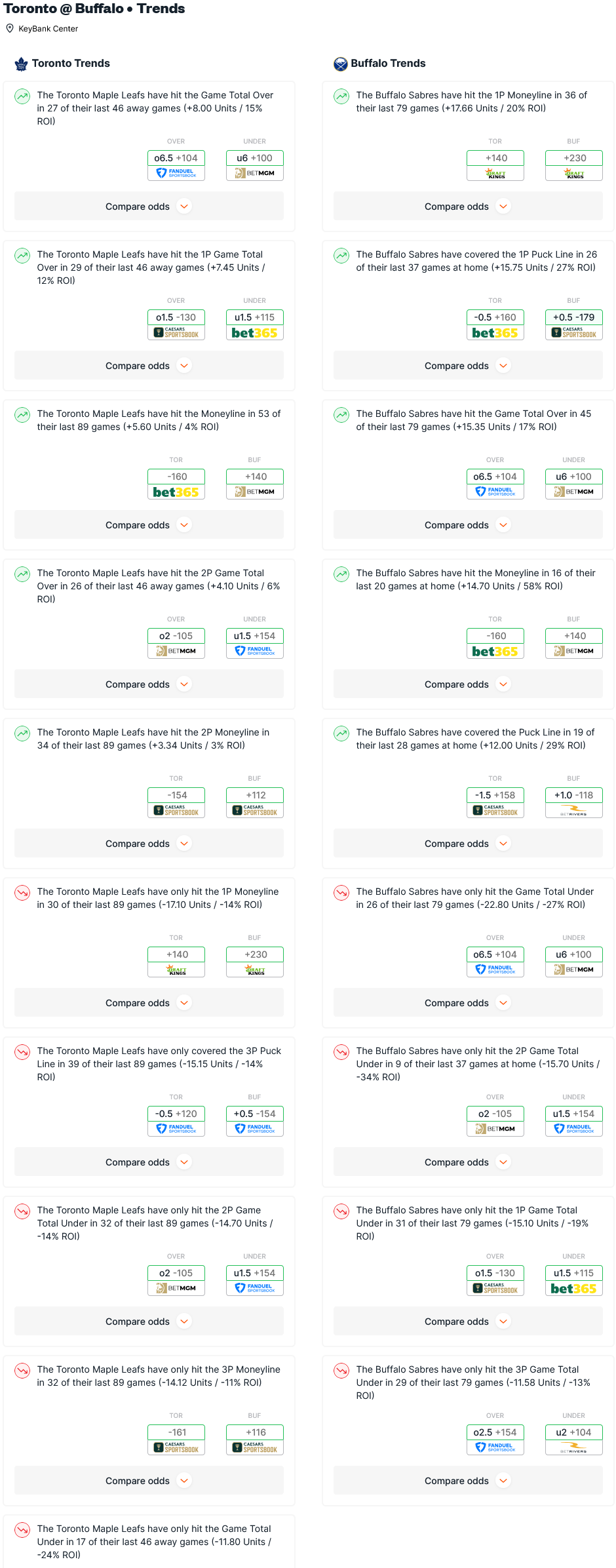Click the Toronto Maple Leafs logo icon

pyautogui.click(x=22, y=64)
